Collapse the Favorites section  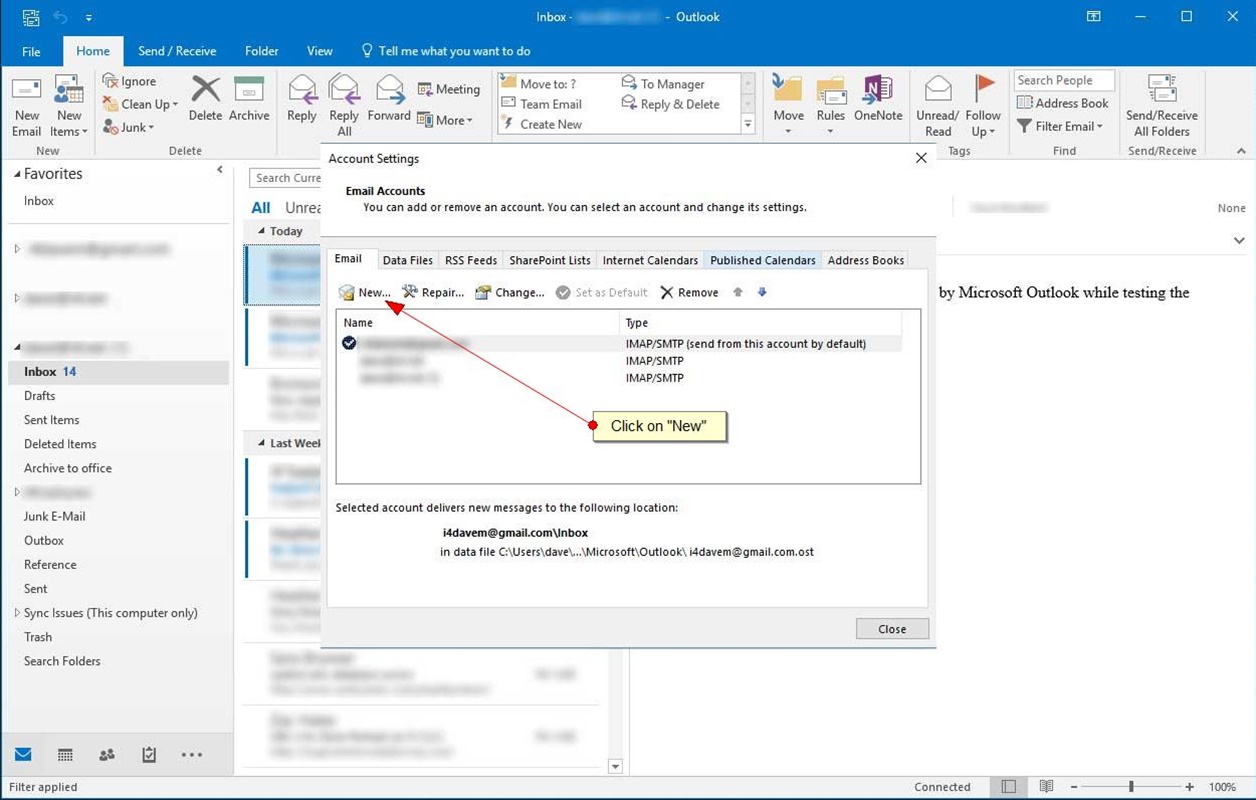17,174
